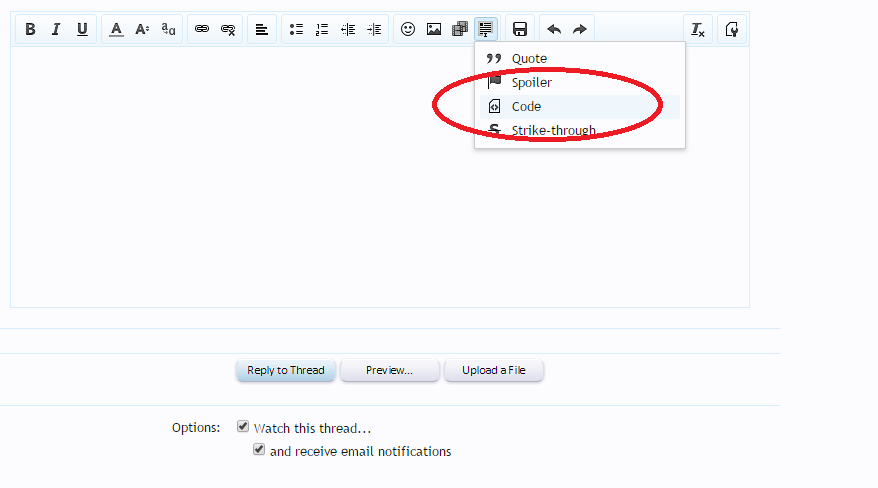Open the font family menu
This screenshot has height=488, width=878.
pyautogui.click(x=168, y=29)
